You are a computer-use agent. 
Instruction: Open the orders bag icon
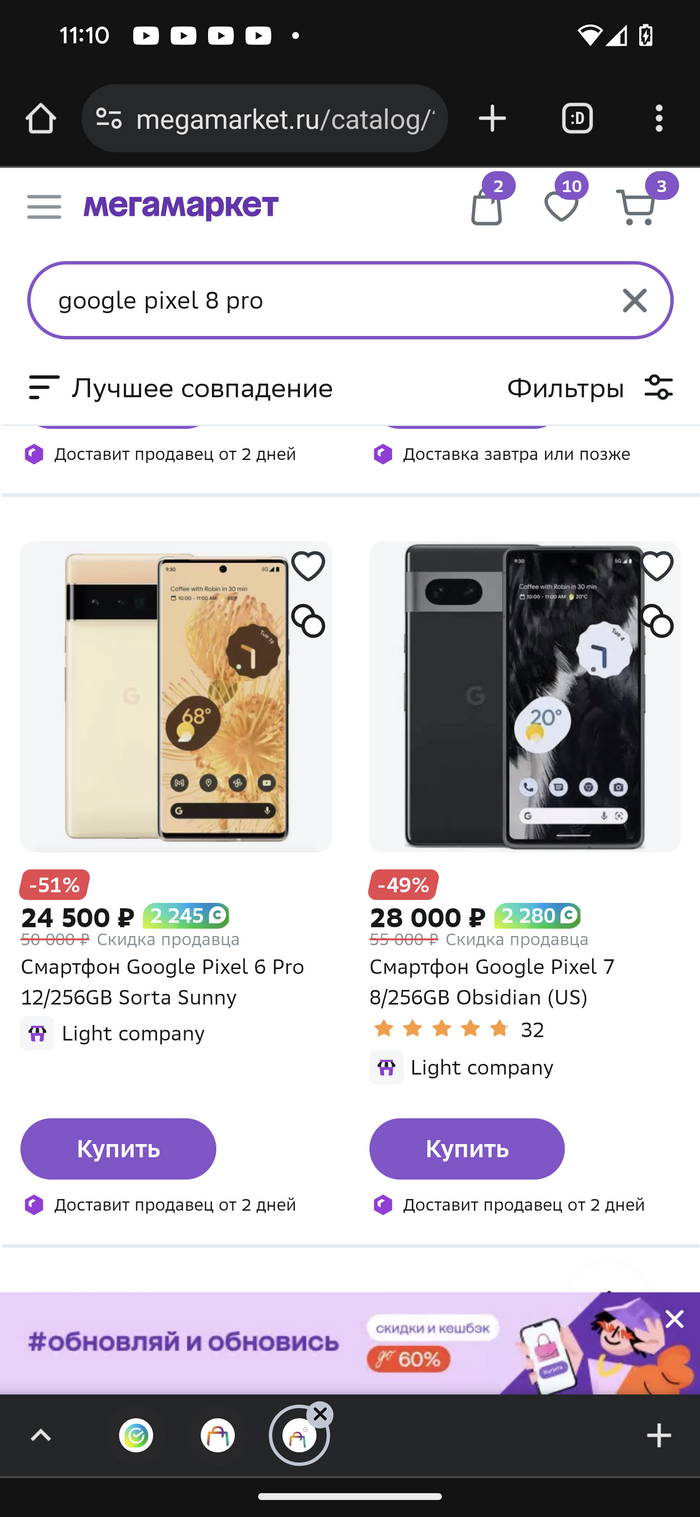pos(487,207)
